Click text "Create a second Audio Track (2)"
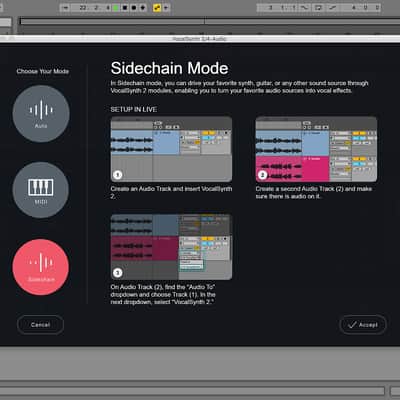Image resolution: width=400 pixels, height=400 pixels. [299, 189]
